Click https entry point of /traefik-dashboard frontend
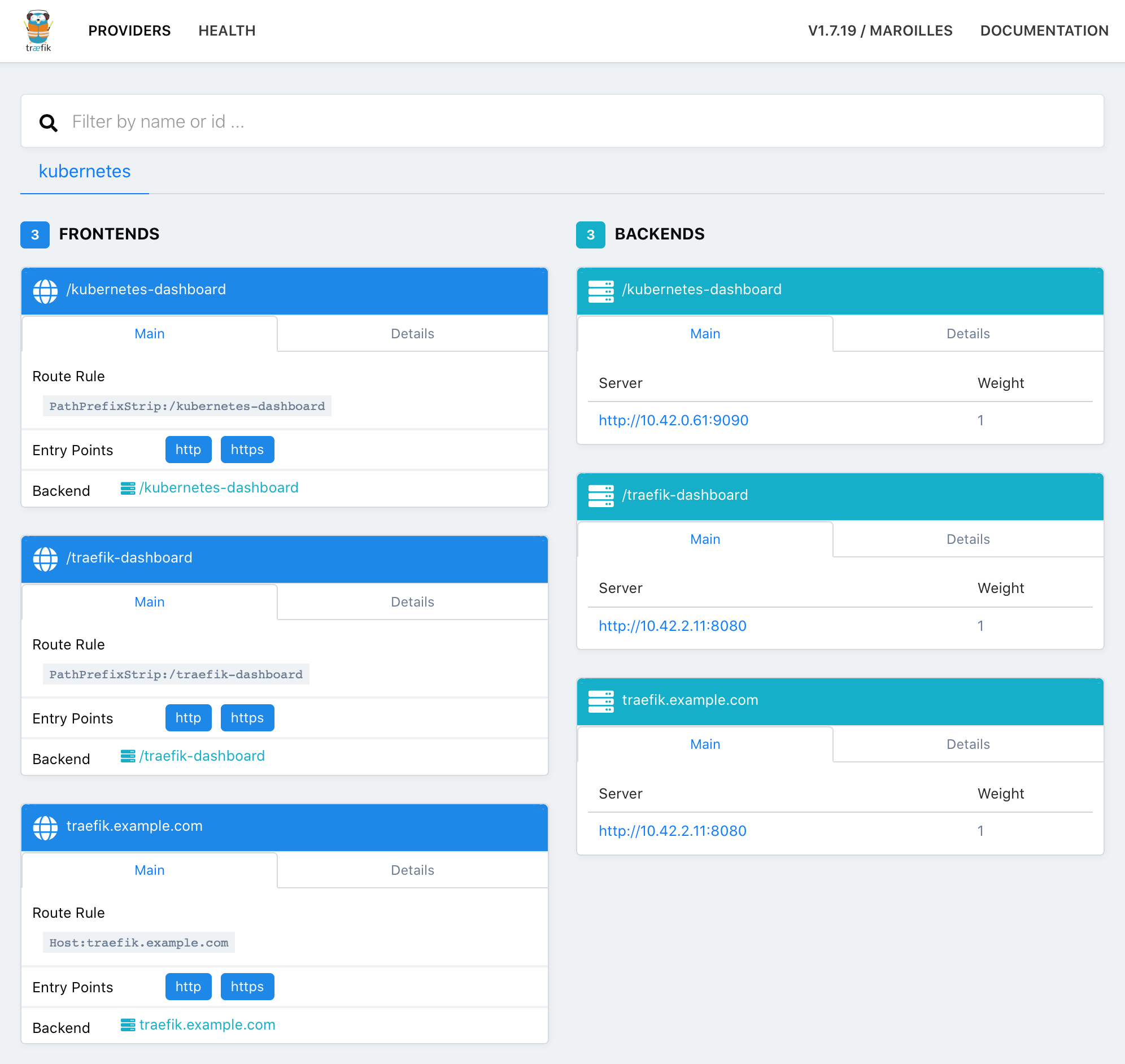 [x=247, y=718]
